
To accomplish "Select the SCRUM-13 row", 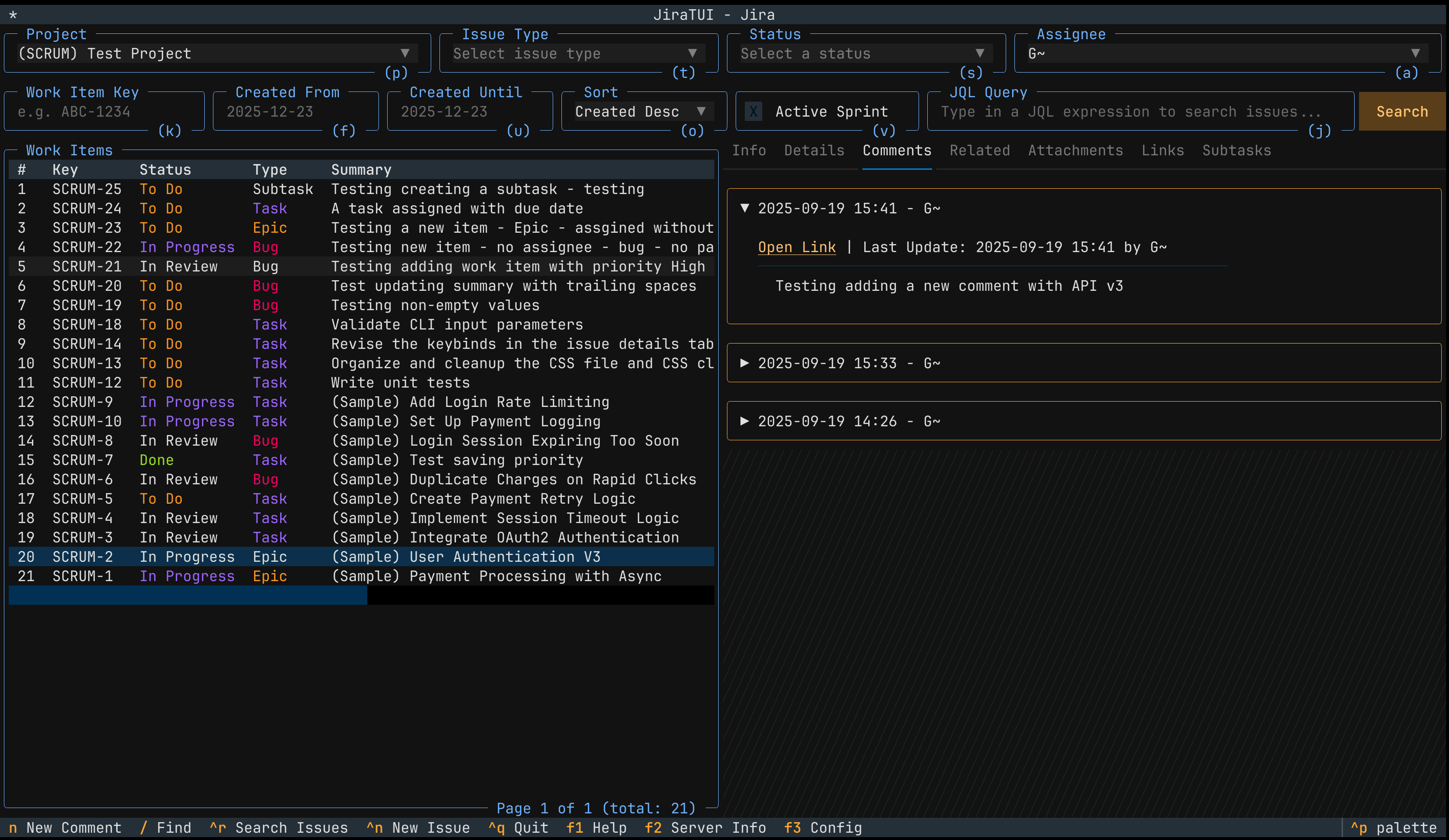I will tap(361, 363).
